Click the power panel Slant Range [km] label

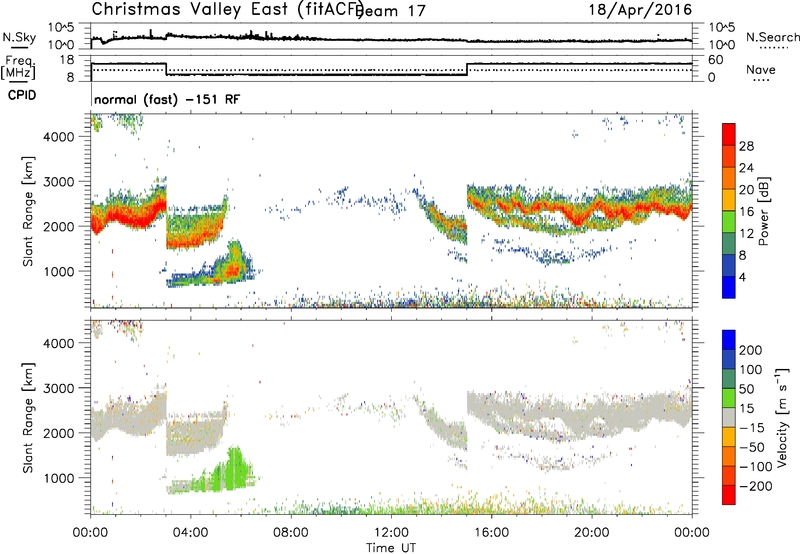(x=28, y=211)
